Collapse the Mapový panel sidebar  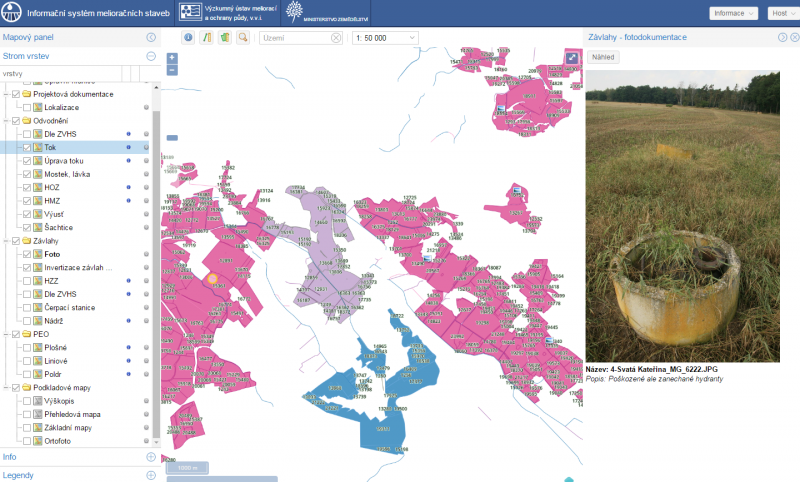coord(151,37)
